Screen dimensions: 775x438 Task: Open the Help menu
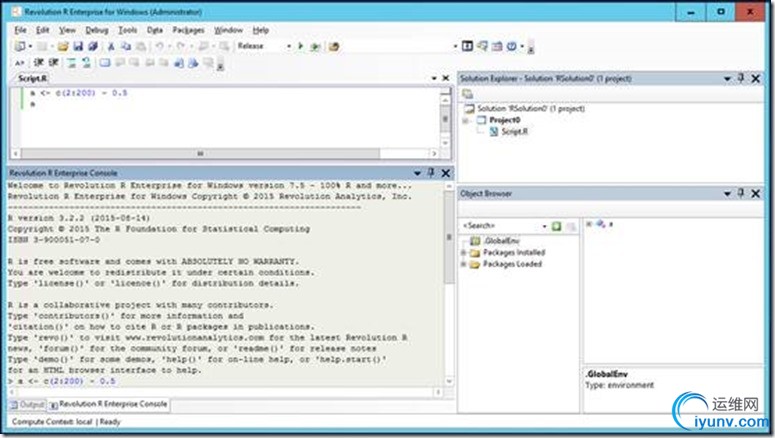(260, 30)
